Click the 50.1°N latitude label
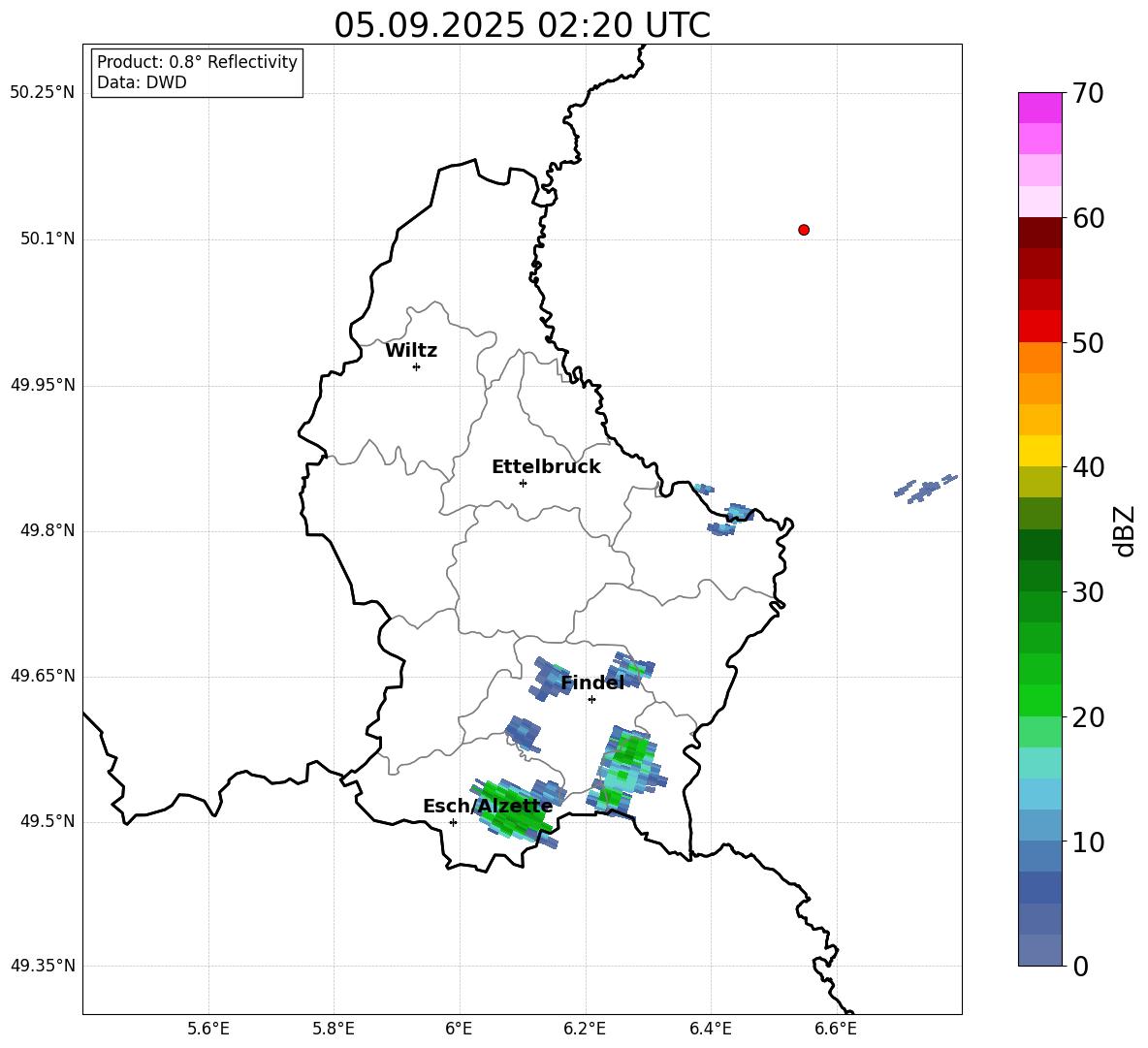The image size is (1148, 1048). 48,238
